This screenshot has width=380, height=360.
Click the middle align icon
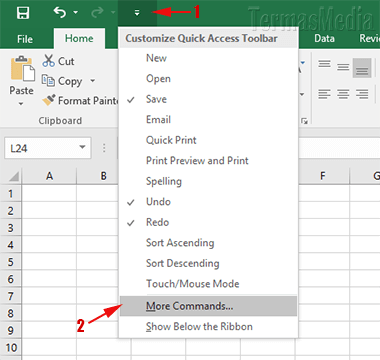coord(343,67)
